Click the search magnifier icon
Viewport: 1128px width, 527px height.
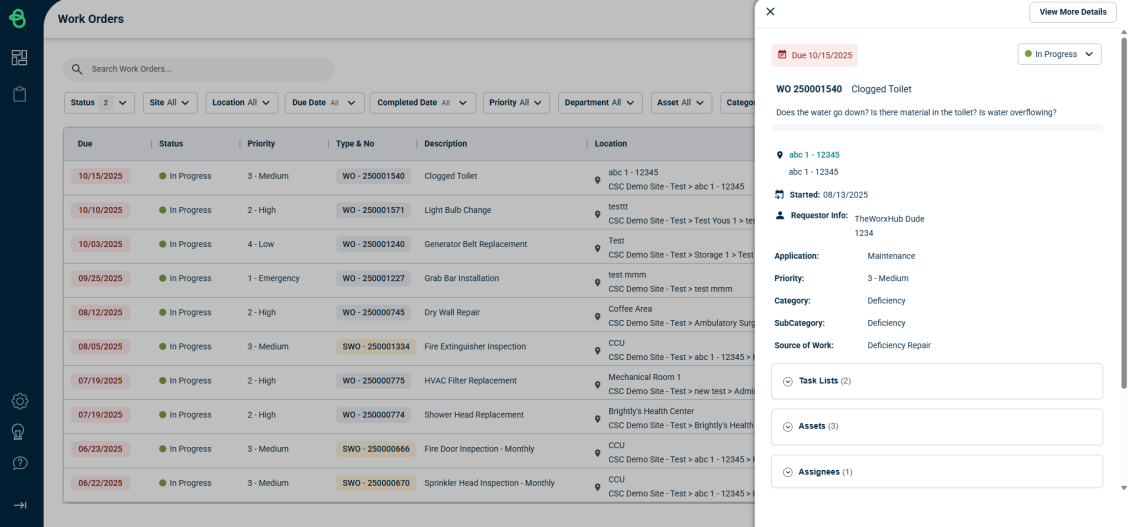77,70
